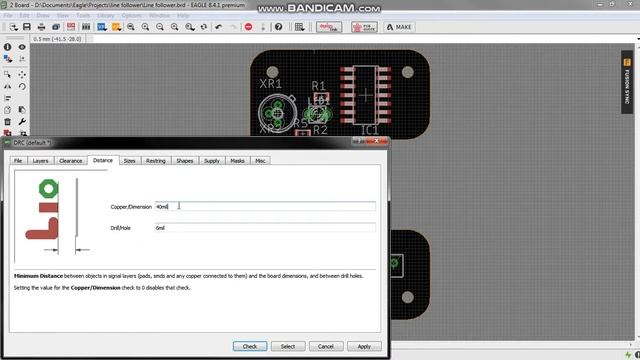Select the Align tool
Viewport: 640px width, 360px height.
click(7, 98)
